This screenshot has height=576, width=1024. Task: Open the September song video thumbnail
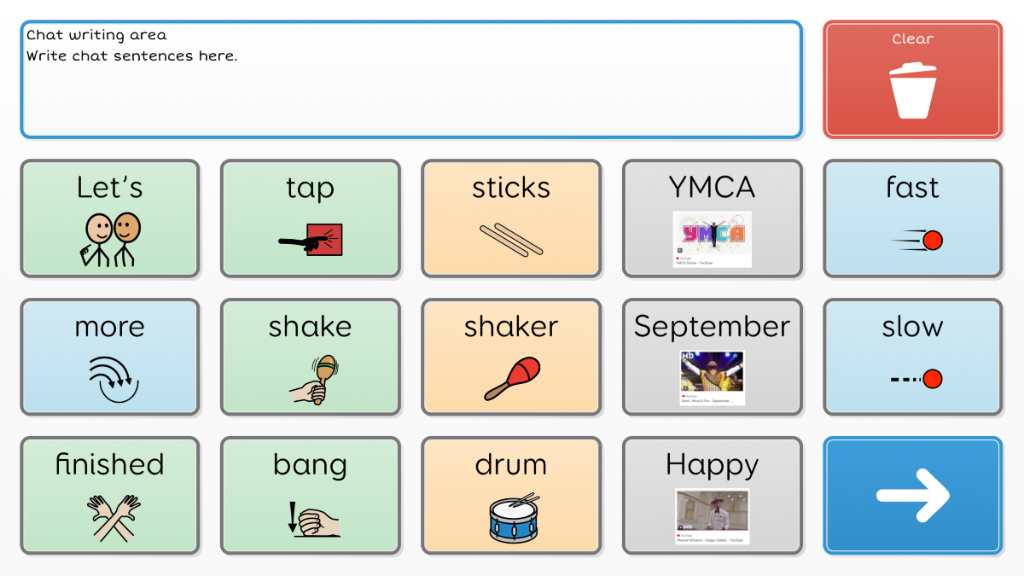[x=712, y=377]
